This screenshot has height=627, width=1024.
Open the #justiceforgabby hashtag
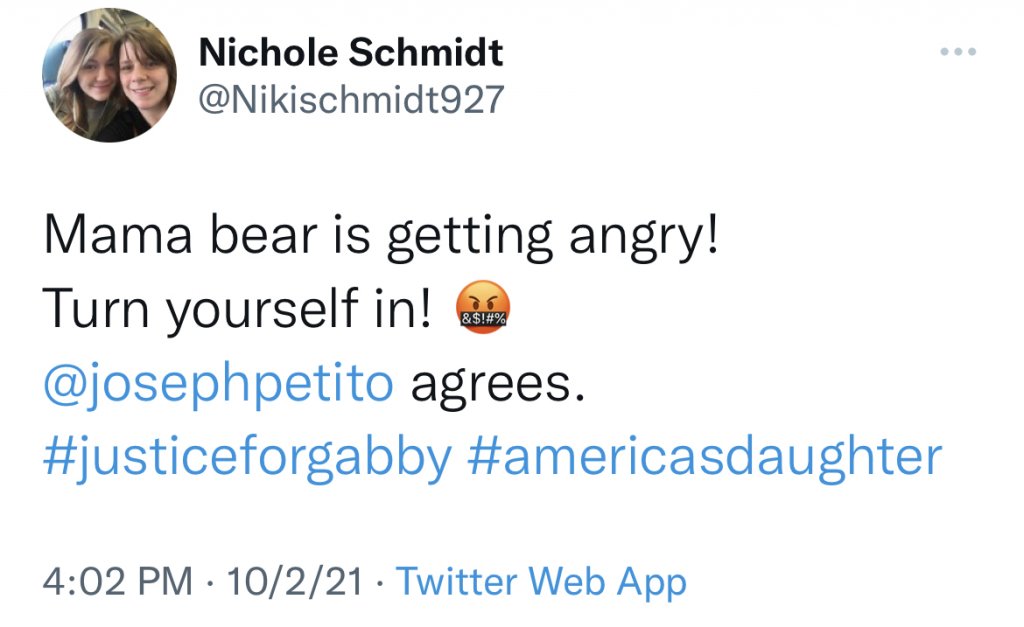pos(247,456)
